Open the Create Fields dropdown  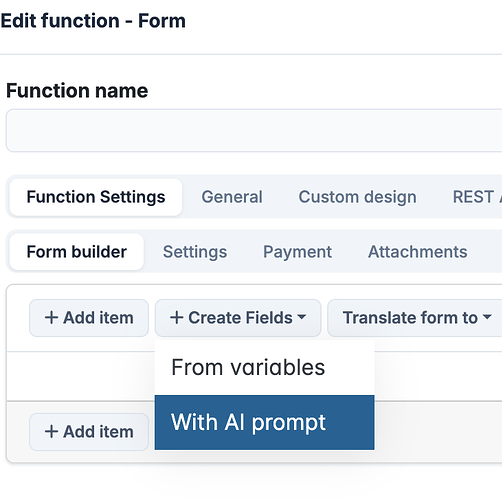point(238,318)
